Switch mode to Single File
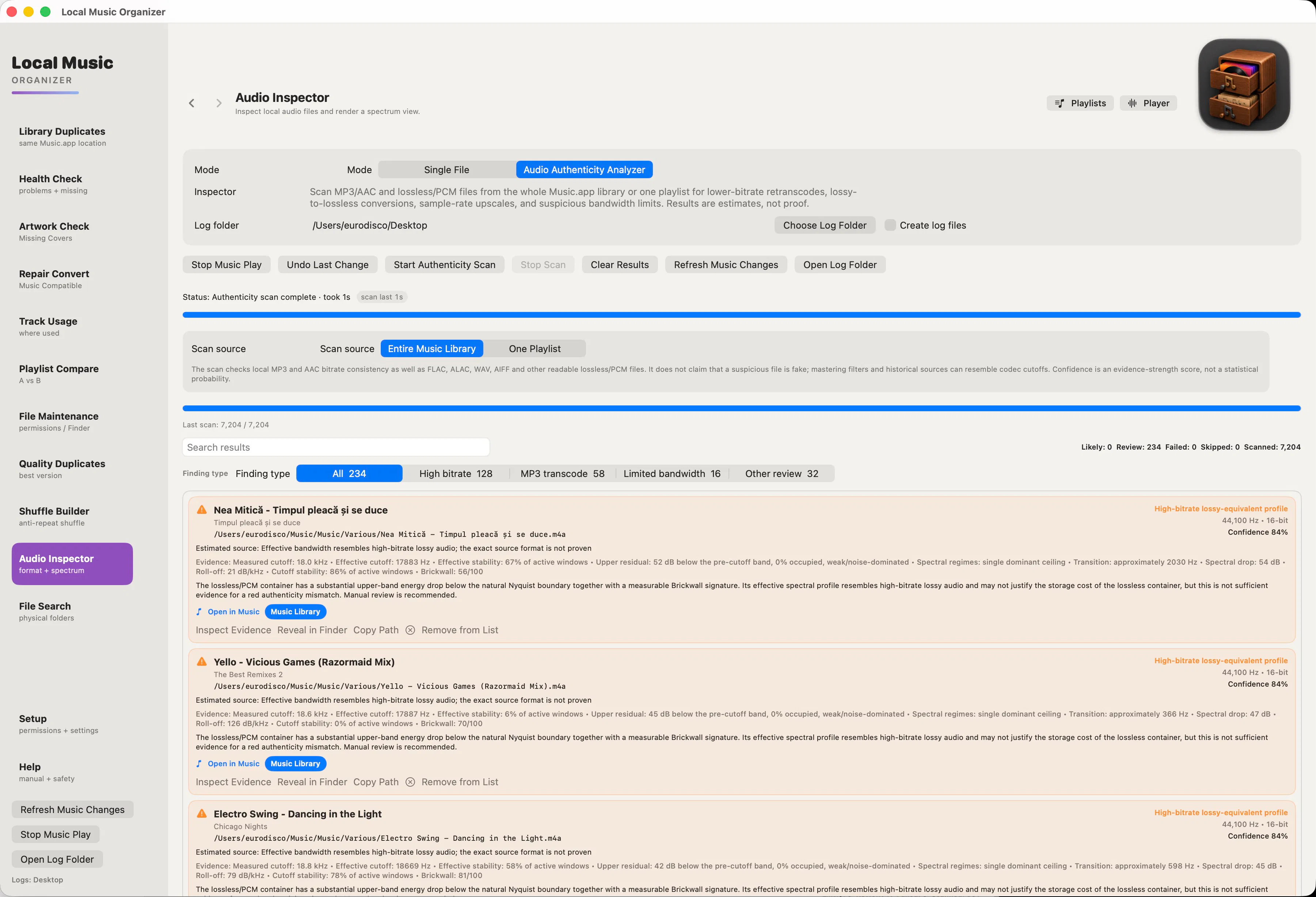This screenshot has width=1316, height=897. pyautogui.click(x=447, y=170)
